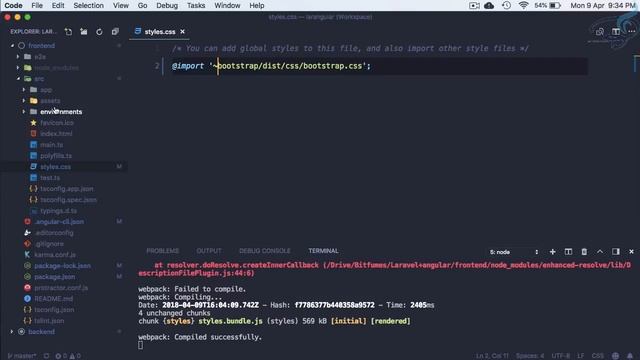Maximize the terminal panel with the up chevron
This screenshot has height=360, width=640.
click(x=600, y=252)
